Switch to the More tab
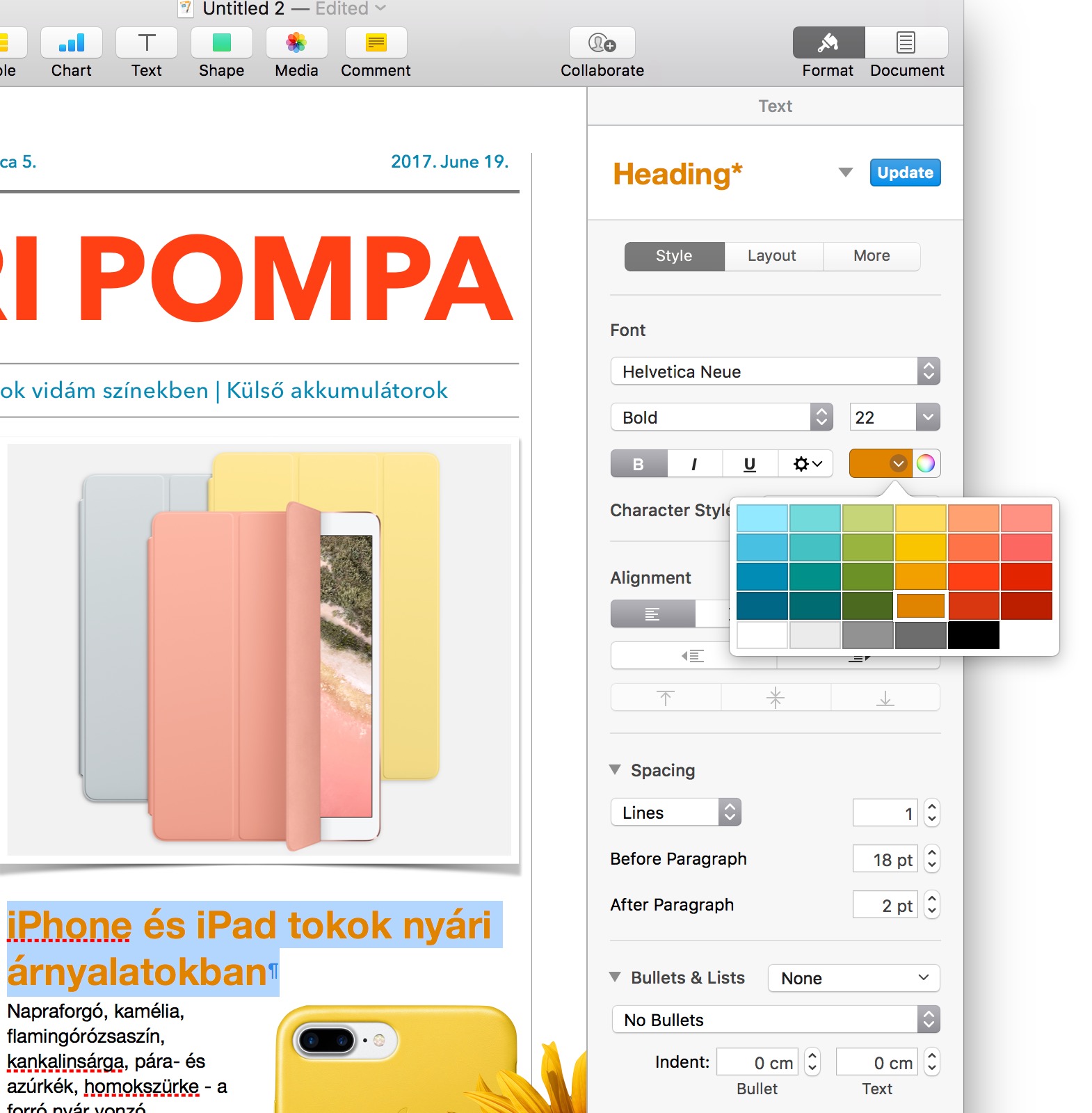The image size is (1092, 1113). pyautogui.click(x=872, y=256)
